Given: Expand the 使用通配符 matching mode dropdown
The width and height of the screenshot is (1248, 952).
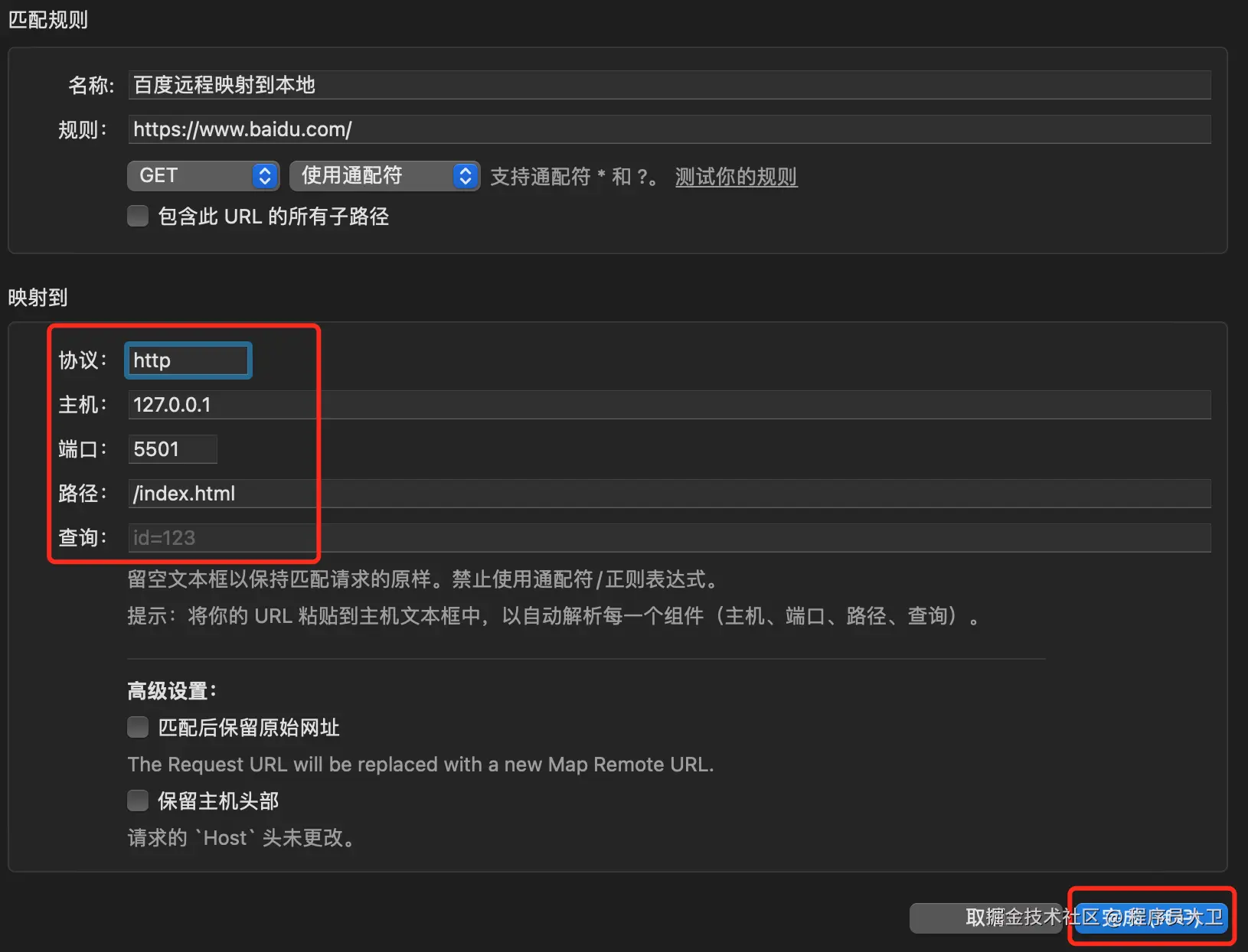Looking at the screenshot, I should pyautogui.click(x=384, y=176).
